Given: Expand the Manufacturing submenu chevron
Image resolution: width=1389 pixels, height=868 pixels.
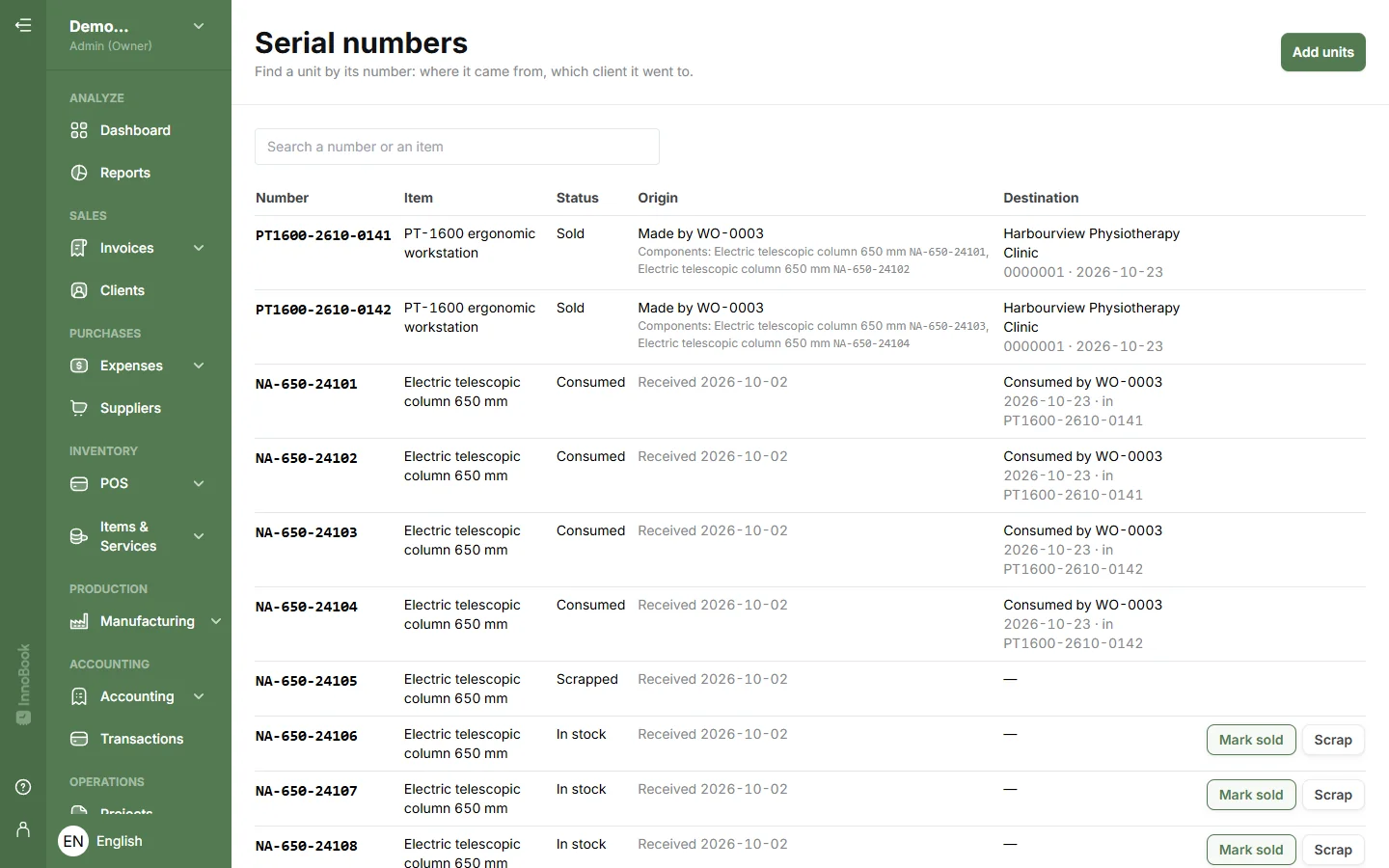Looking at the screenshot, I should [216, 621].
